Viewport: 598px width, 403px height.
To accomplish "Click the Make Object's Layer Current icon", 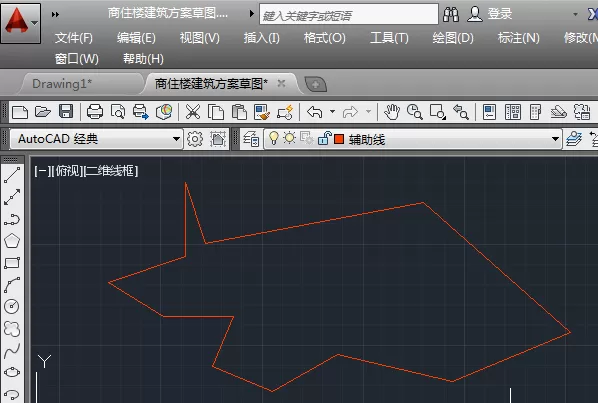I will tap(574, 139).
